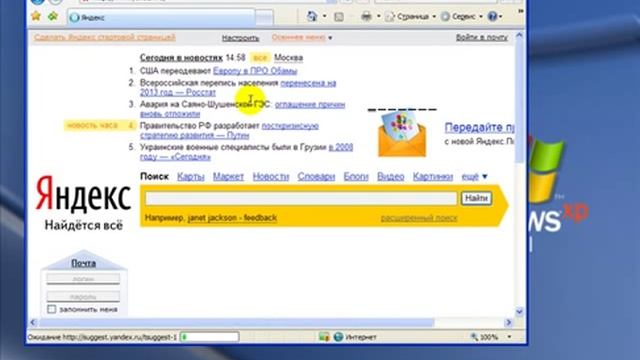Click the Найти search button

[x=476, y=198]
